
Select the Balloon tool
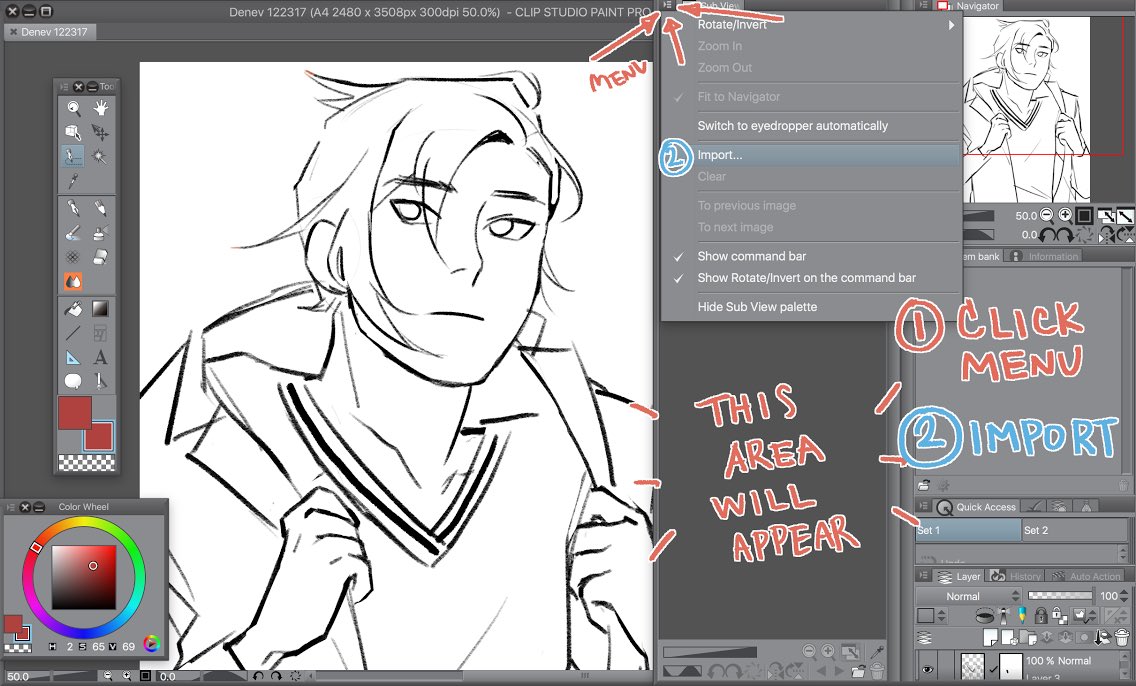point(73,381)
